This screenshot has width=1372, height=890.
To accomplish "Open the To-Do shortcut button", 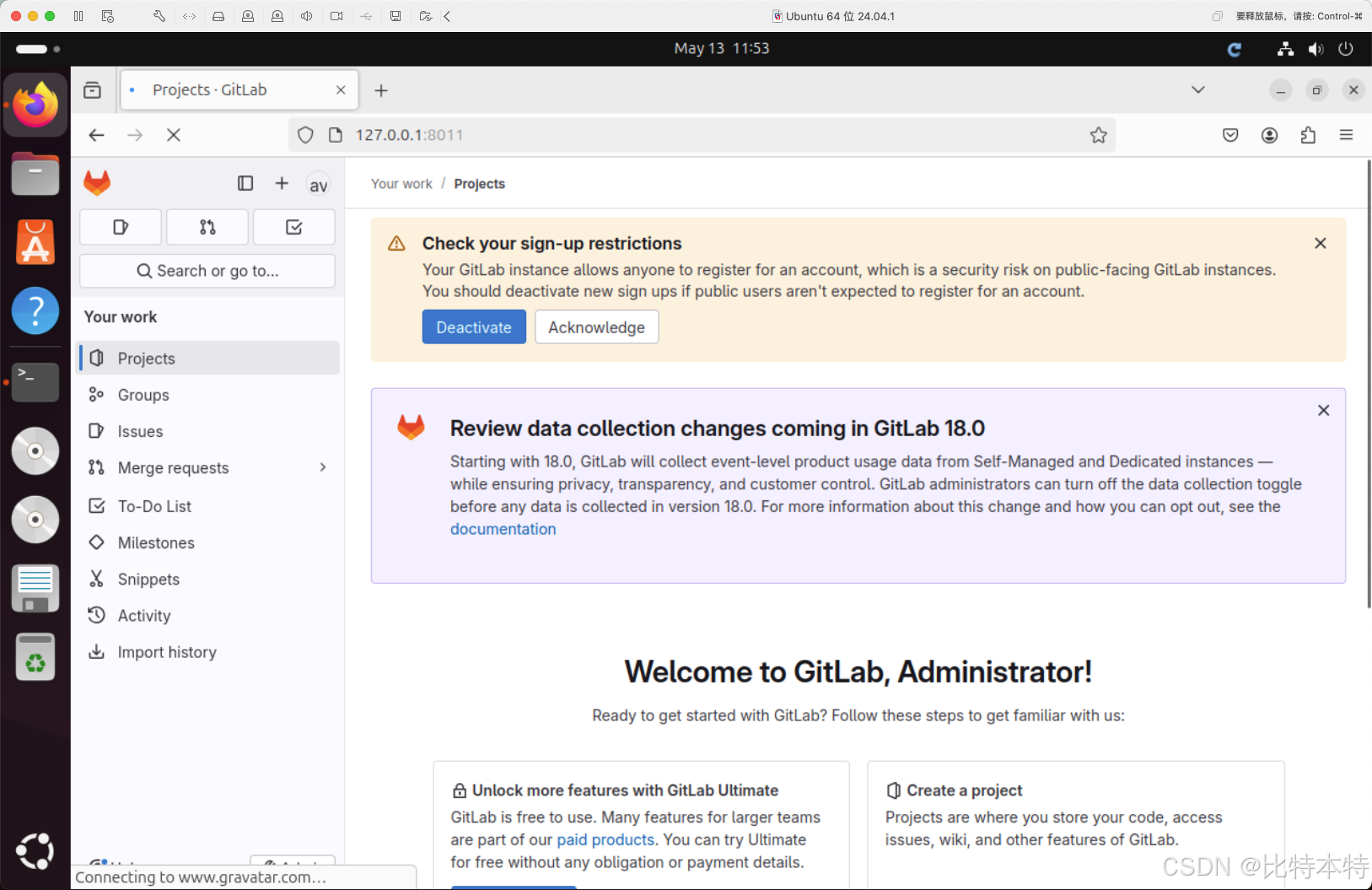I will 294,227.
